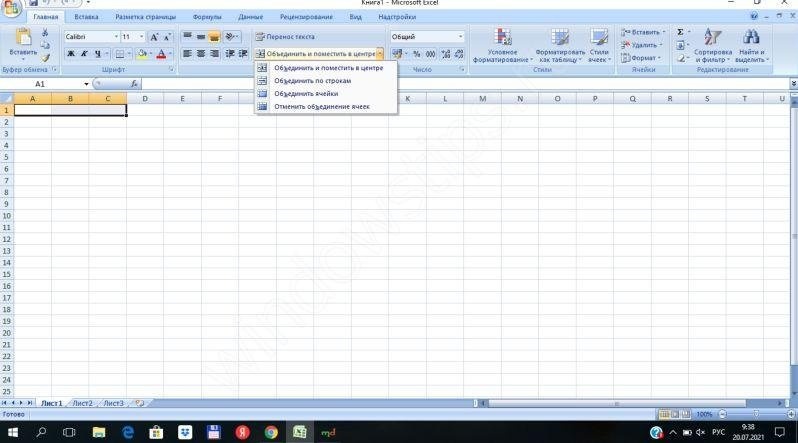Click the cell borders icon
Screen dimensions: 798x443
pos(120,53)
